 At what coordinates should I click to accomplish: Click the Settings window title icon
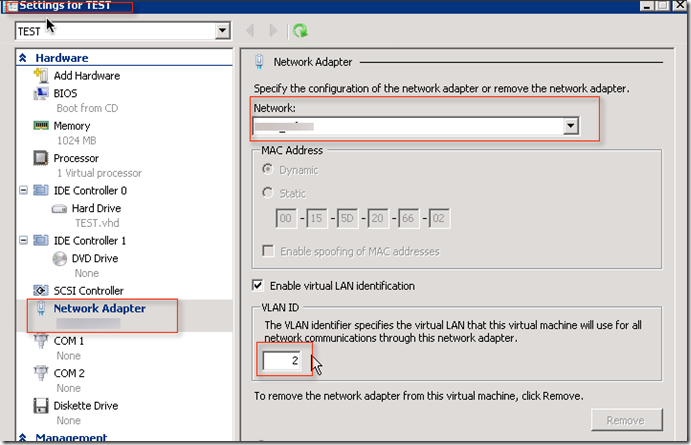pyautogui.click(x=11, y=6)
